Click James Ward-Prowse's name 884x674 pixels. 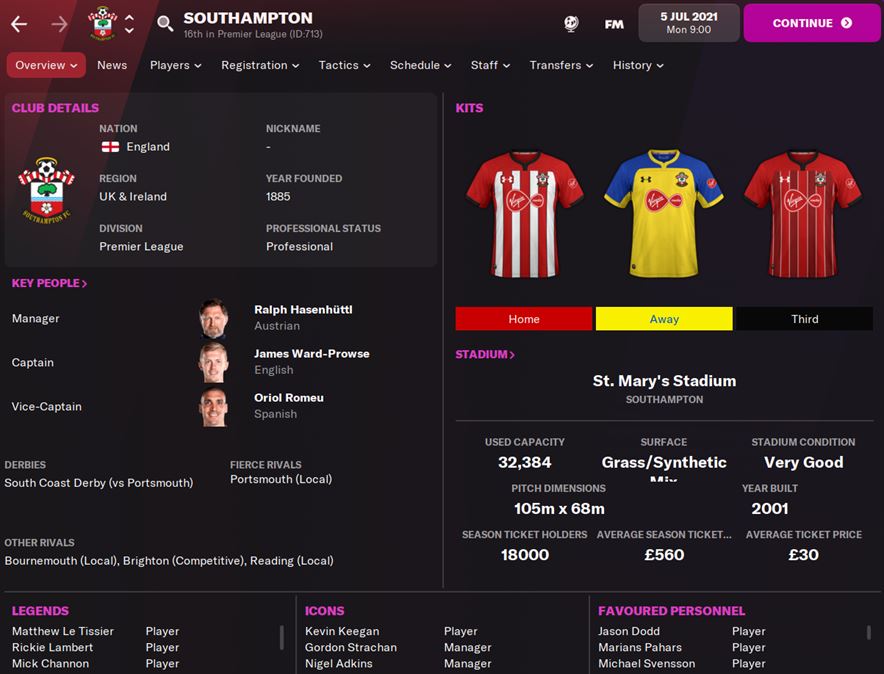[312, 353]
